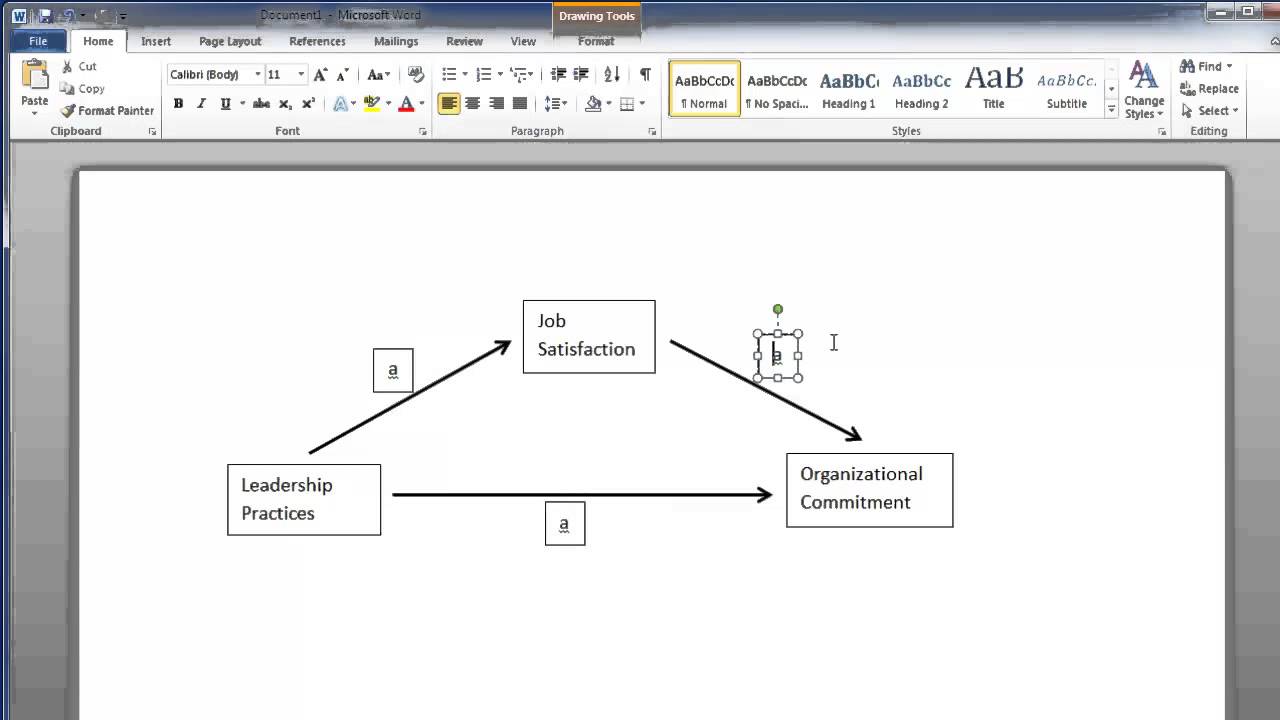Open the Line Spacing dropdown
Screen dimensions: 1280x720
(556, 104)
